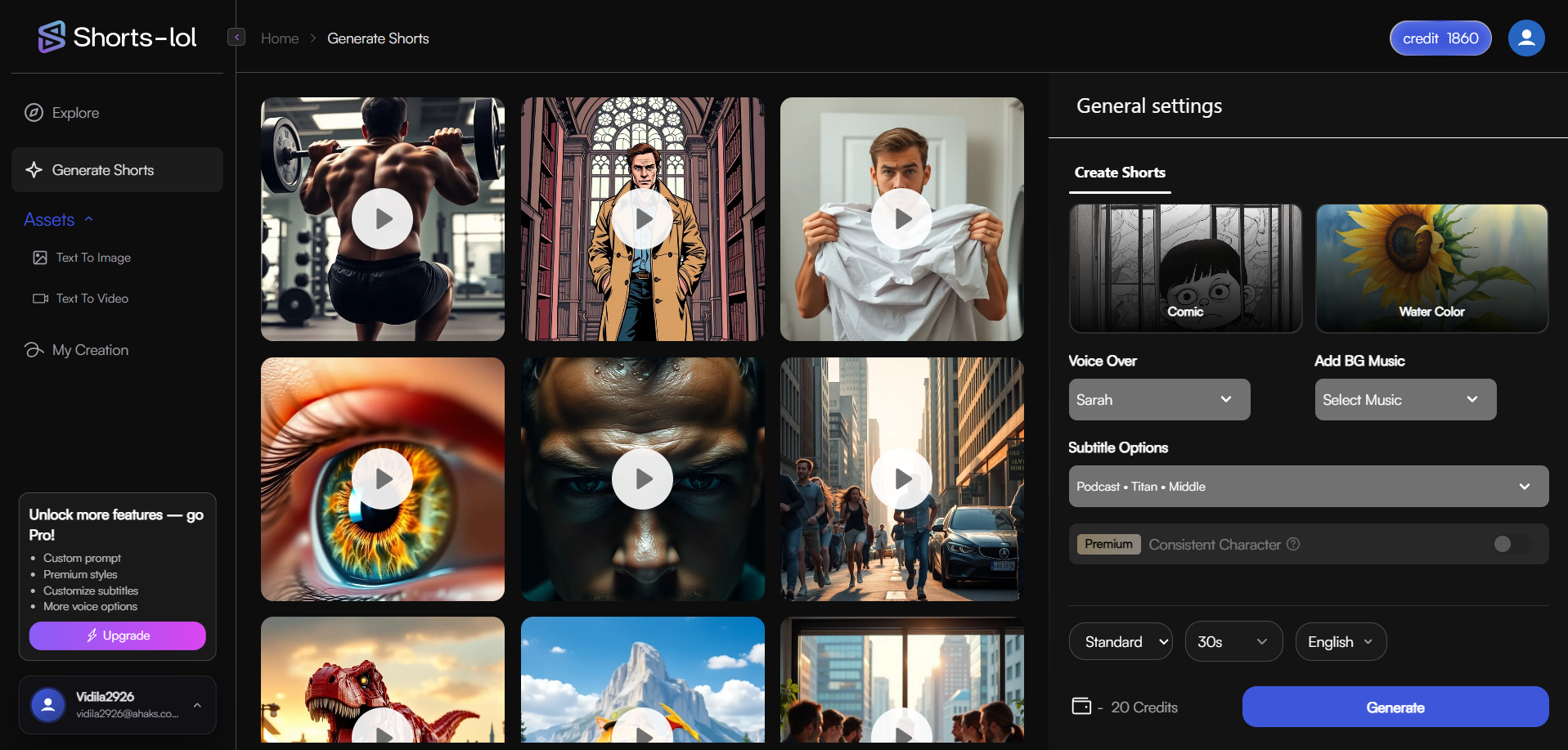Click the Text To Video camera icon
This screenshot has height=750, width=1568.
[40, 299]
